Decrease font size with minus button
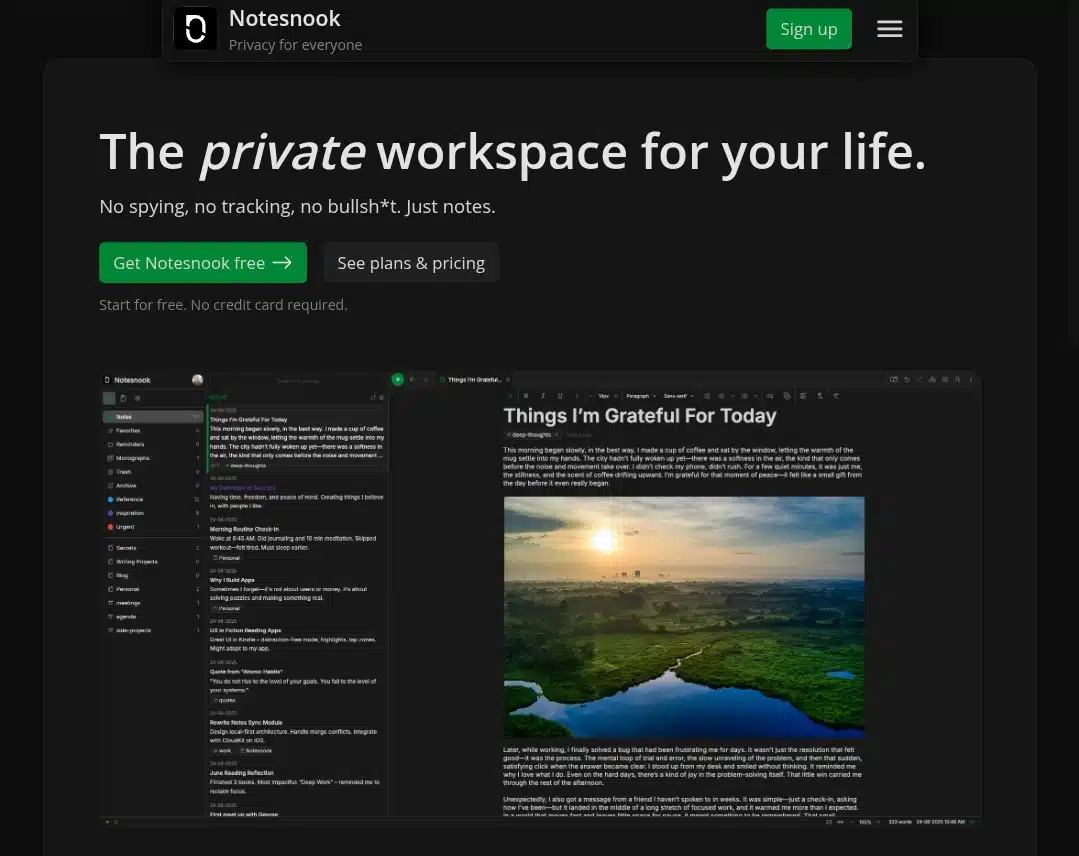Image resolution: width=1079 pixels, height=856 pixels. [x=590, y=396]
